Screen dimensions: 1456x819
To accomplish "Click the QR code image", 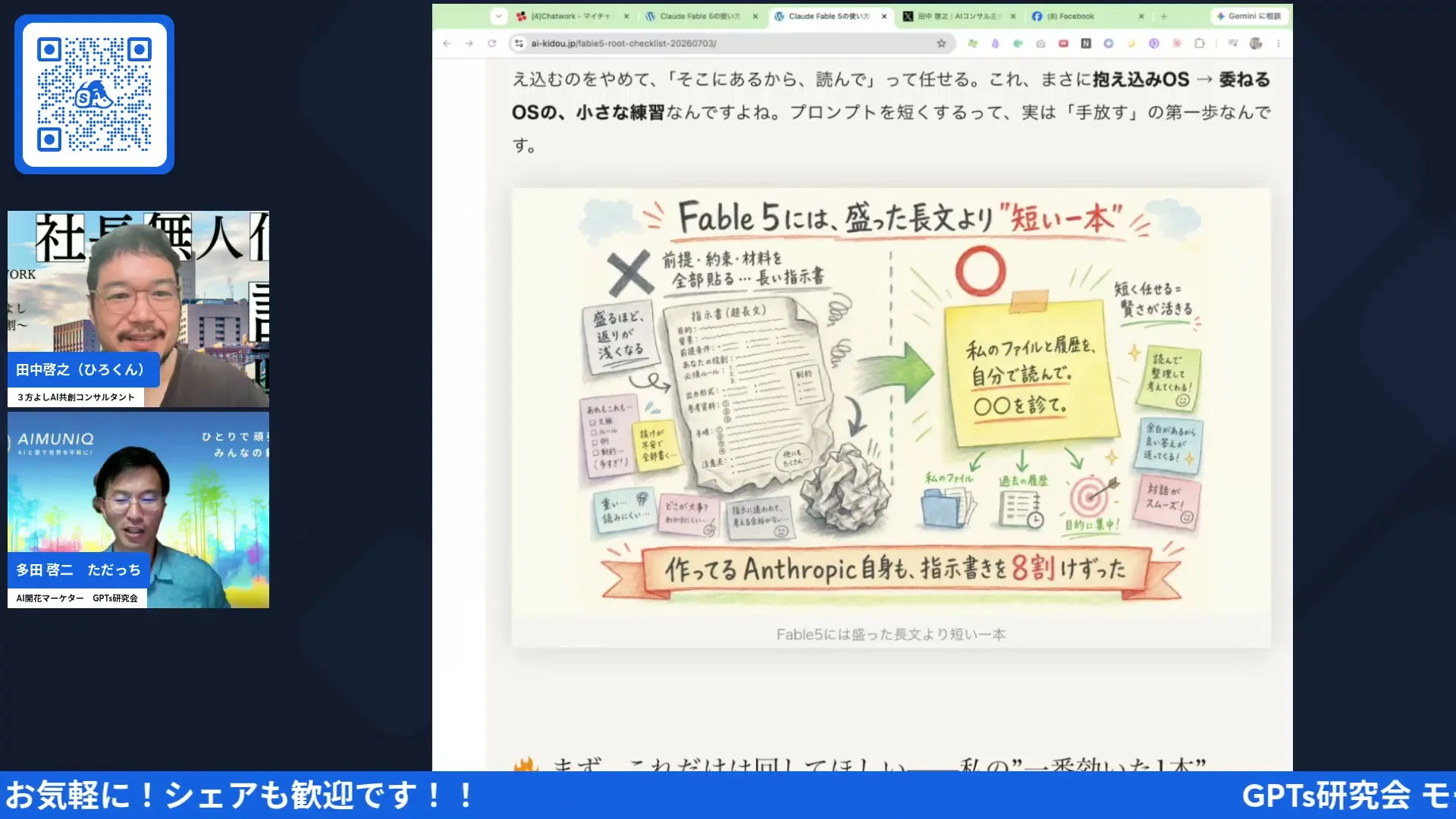I will click(94, 94).
